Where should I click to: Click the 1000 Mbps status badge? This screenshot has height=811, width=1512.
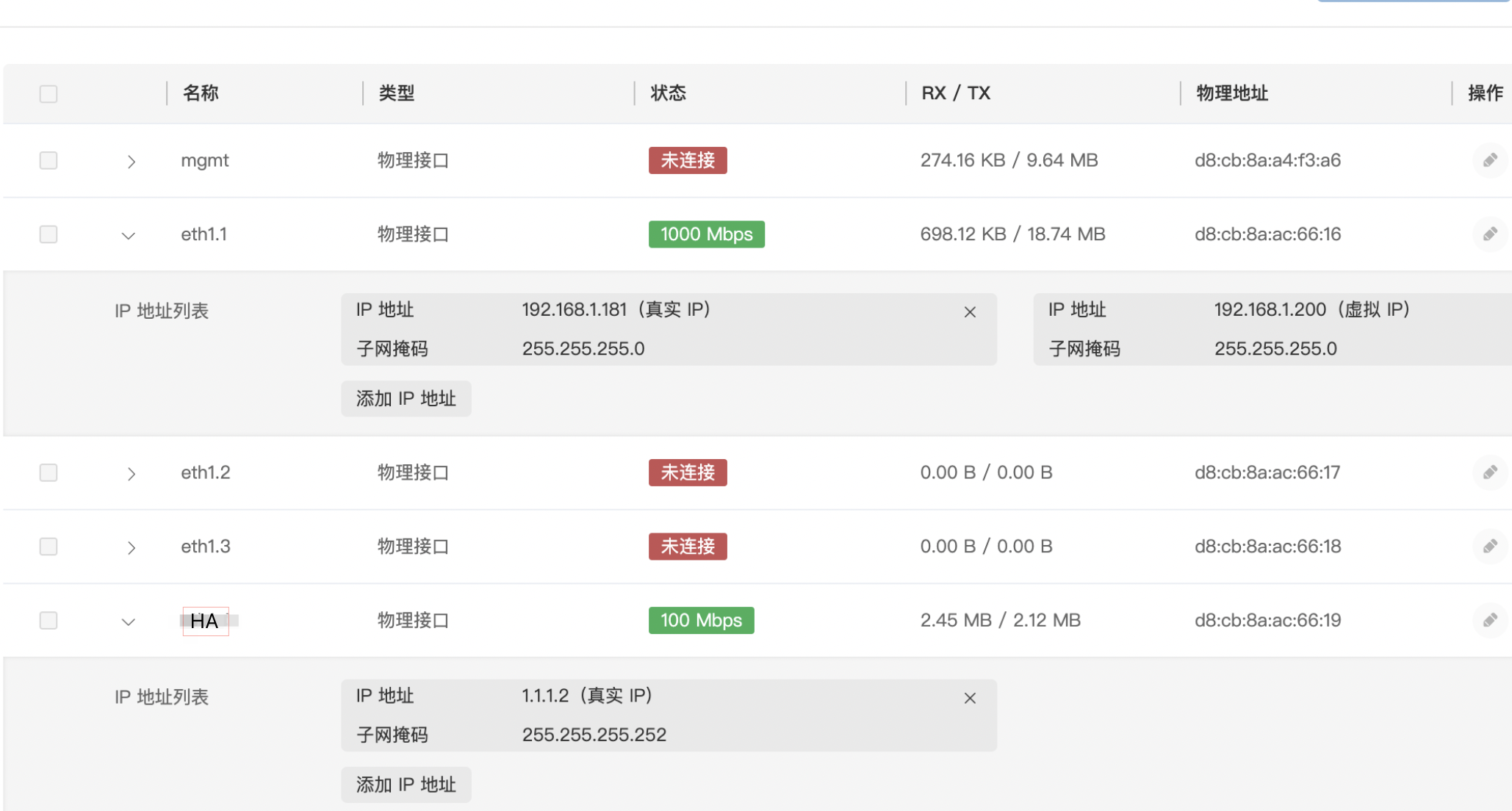point(706,234)
